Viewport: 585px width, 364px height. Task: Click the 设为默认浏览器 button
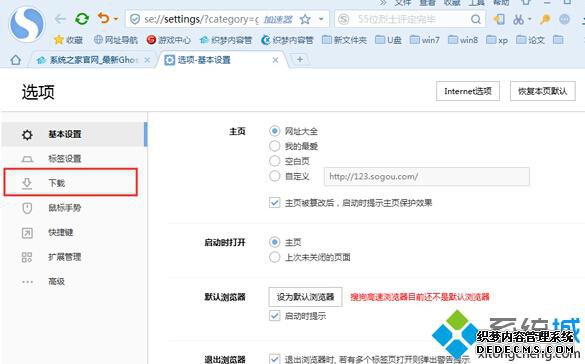coord(305,297)
